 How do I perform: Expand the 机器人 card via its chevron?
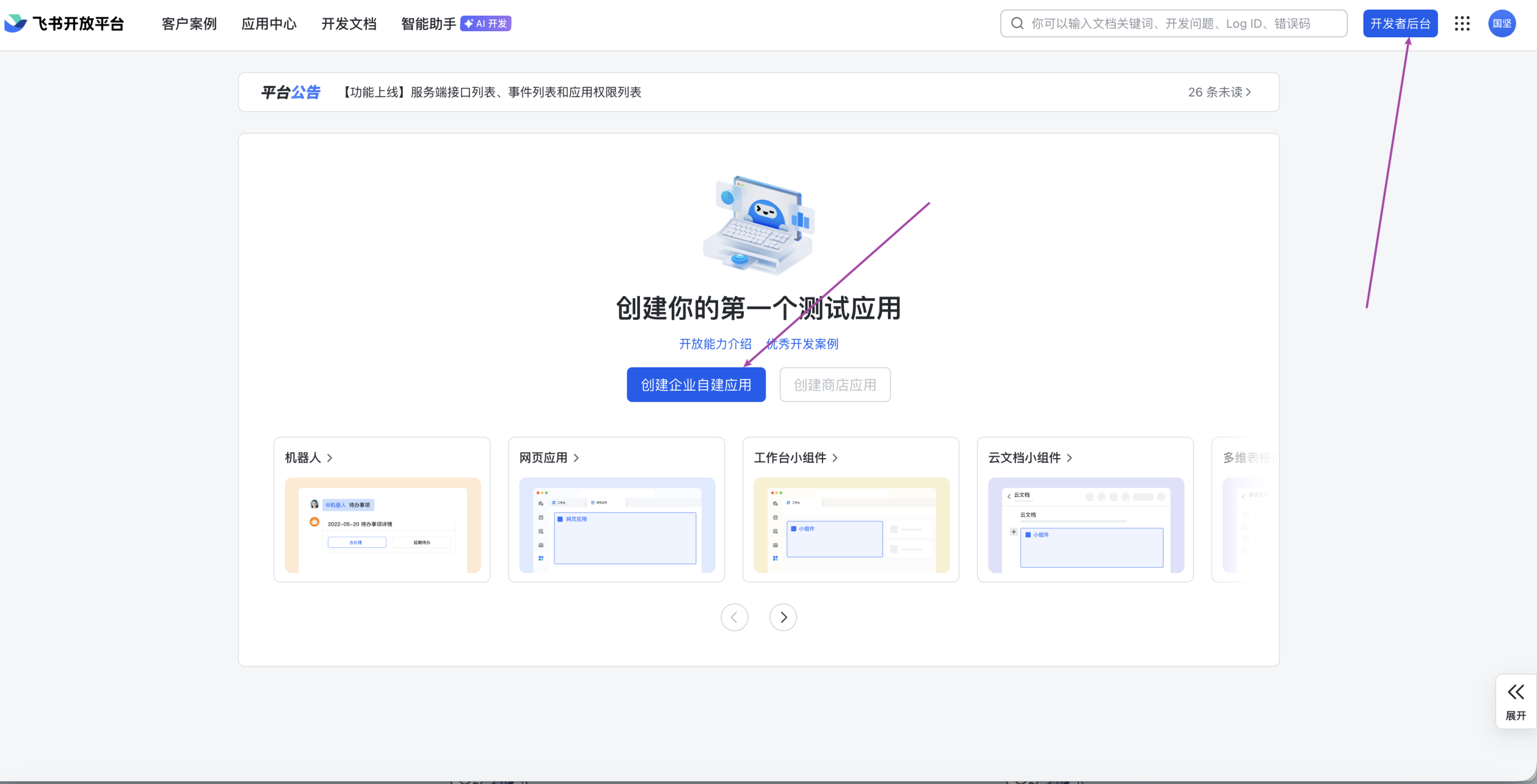(330, 457)
